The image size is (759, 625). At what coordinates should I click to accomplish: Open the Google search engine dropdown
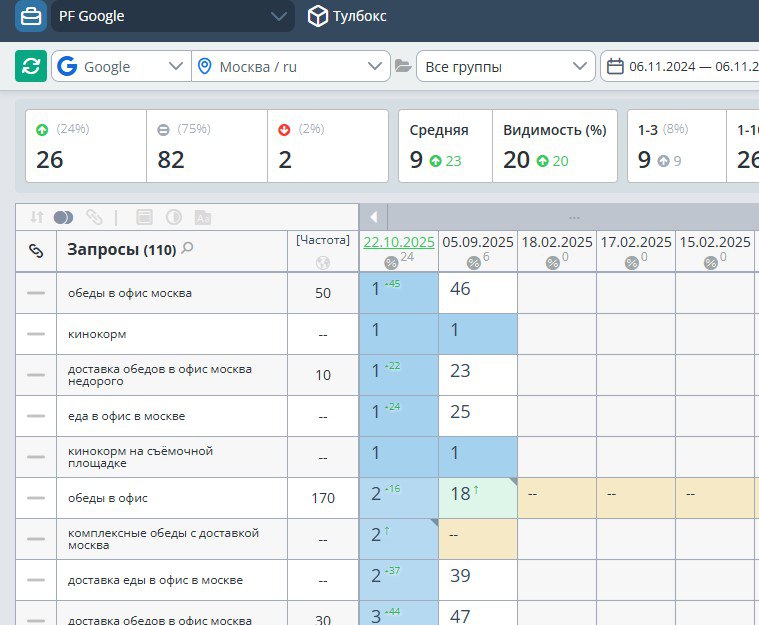pyautogui.click(x=121, y=67)
